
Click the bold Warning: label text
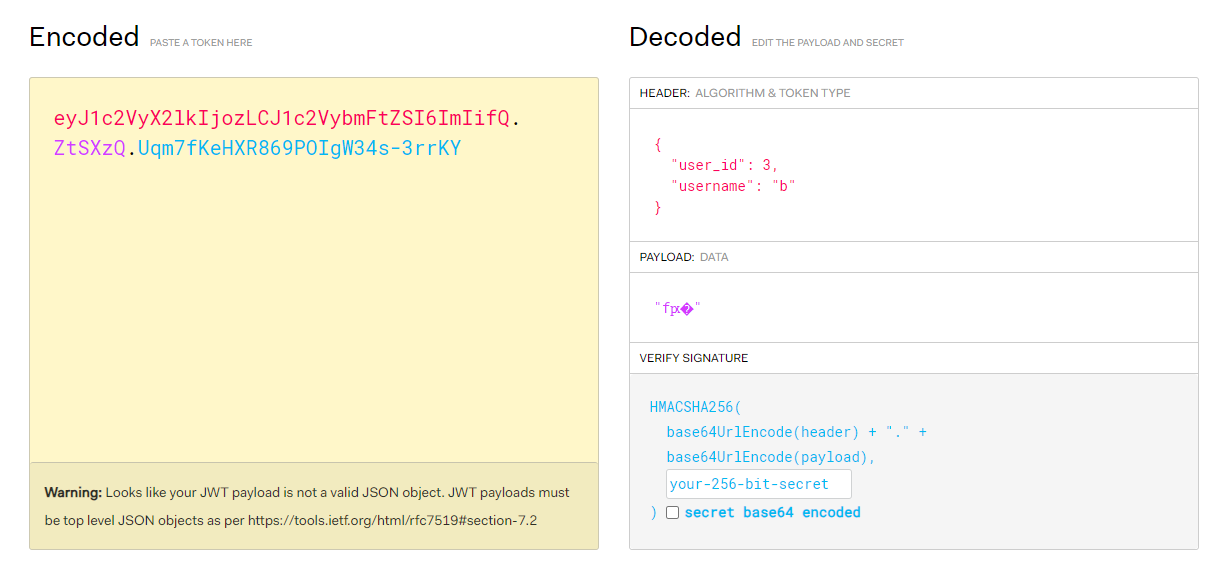73,493
